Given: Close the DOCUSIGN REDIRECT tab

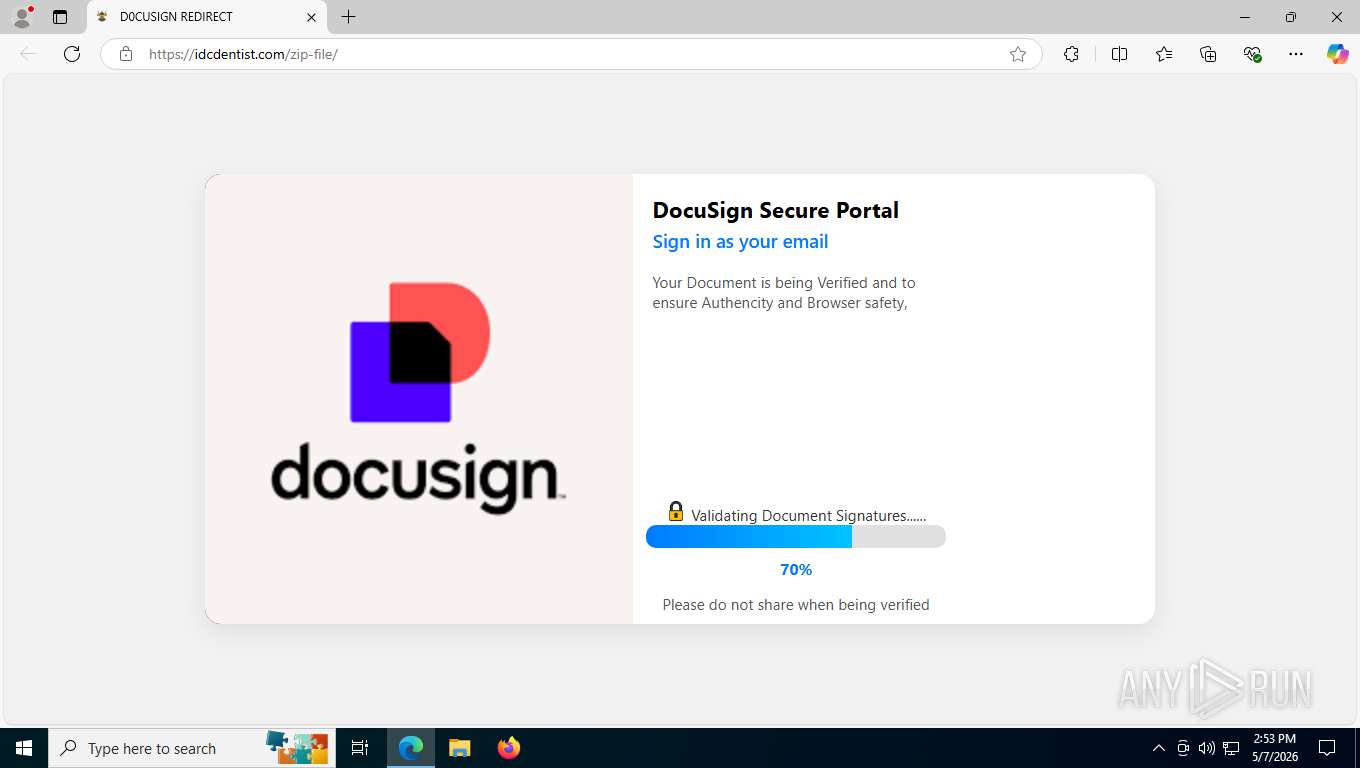Looking at the screenshot, I should (311, 17).
